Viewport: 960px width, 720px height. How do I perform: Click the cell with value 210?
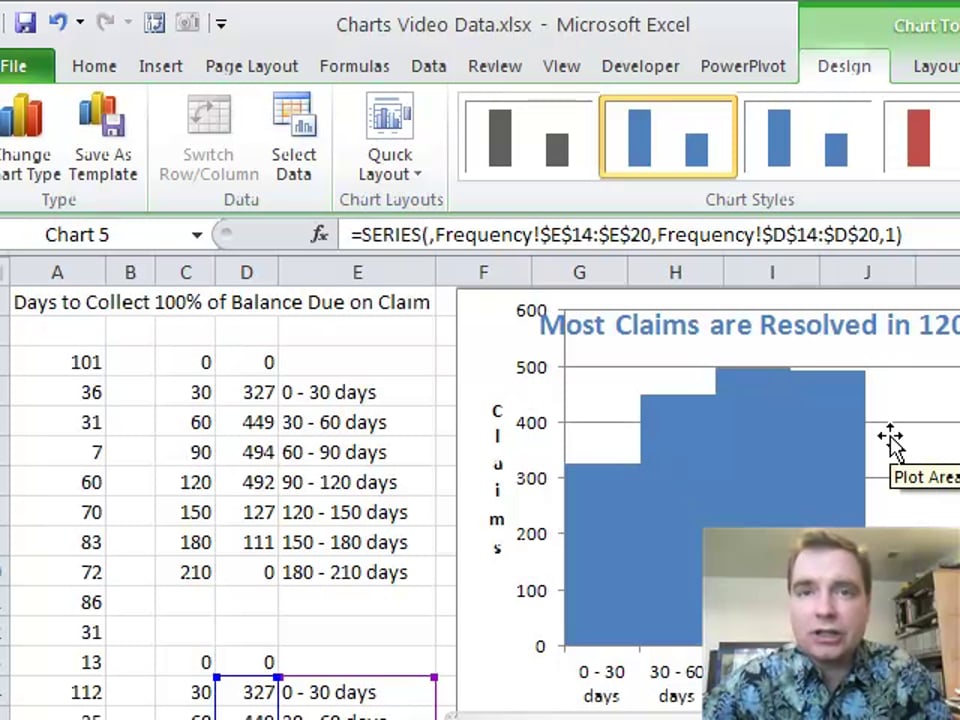coord(186,572)
